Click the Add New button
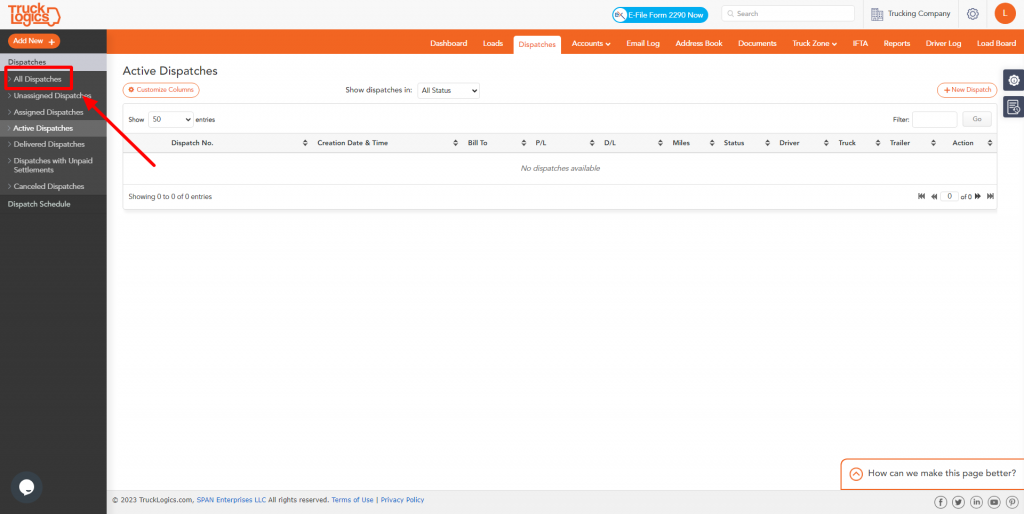 (x=34, y=40)
